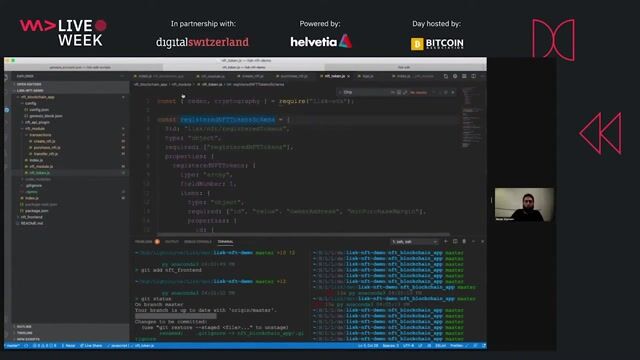640x360 pixels.
Task: Kill the terminal with trash icon
Action: tap(464, 242)
